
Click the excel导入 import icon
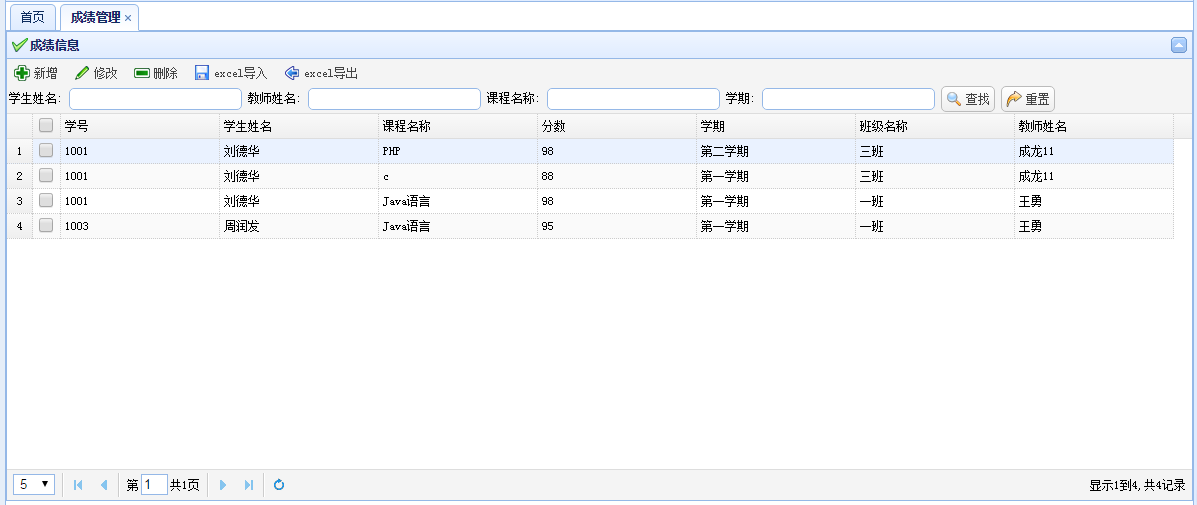click(202, 73)
